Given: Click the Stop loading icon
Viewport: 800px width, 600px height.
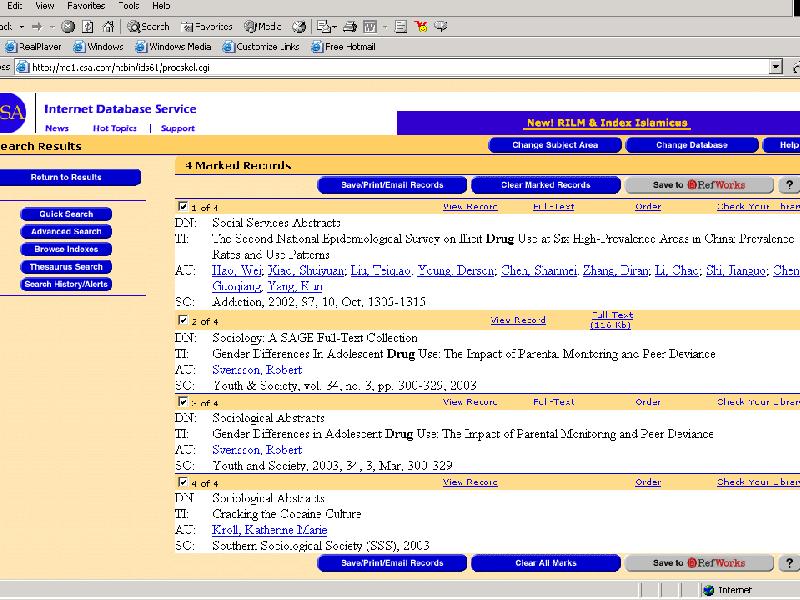Looking at the screenshot, I should (68, 27).
